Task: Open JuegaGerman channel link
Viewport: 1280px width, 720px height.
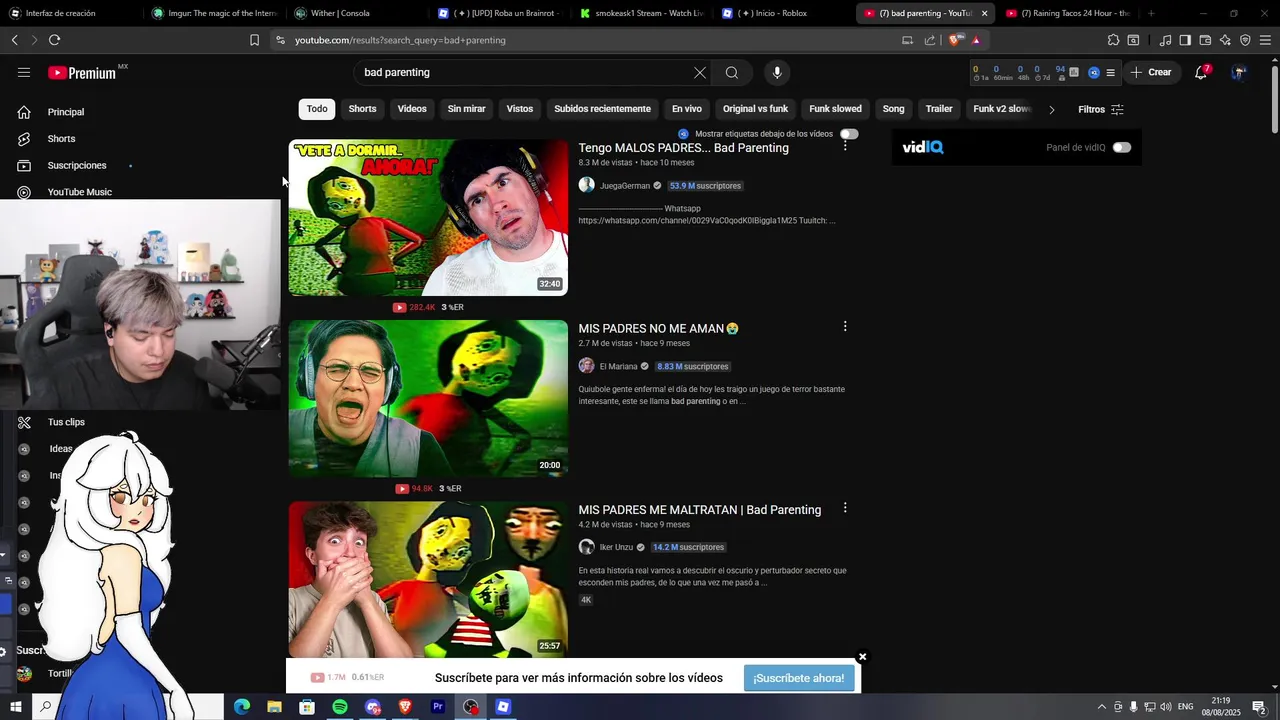Action: tap(624, 186)
